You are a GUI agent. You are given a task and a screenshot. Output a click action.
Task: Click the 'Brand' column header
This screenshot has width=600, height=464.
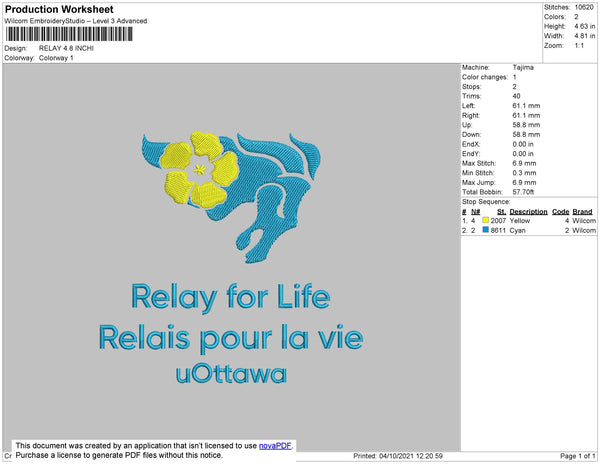point(582,212)
